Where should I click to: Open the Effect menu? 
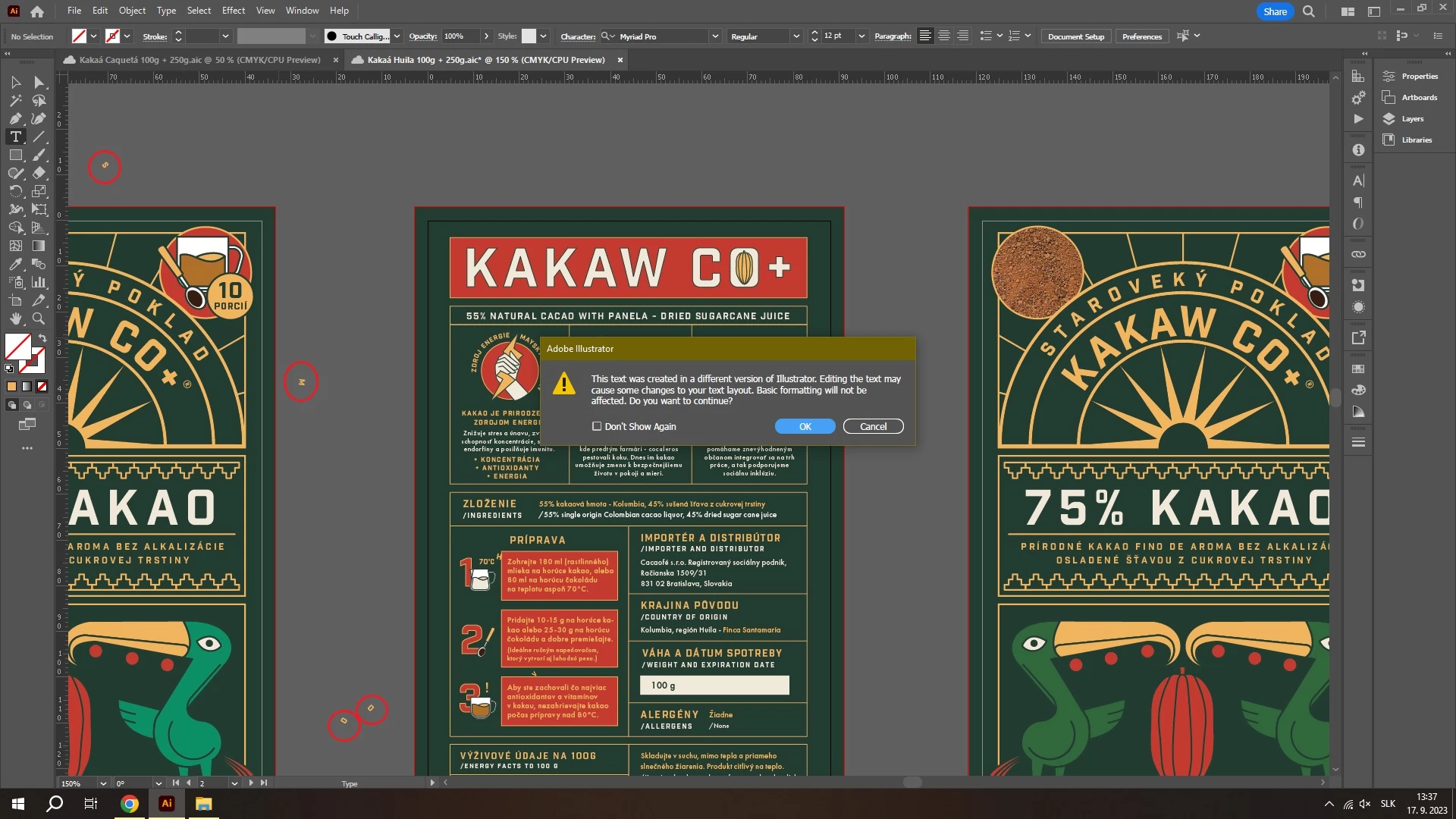tap(233, 11)
